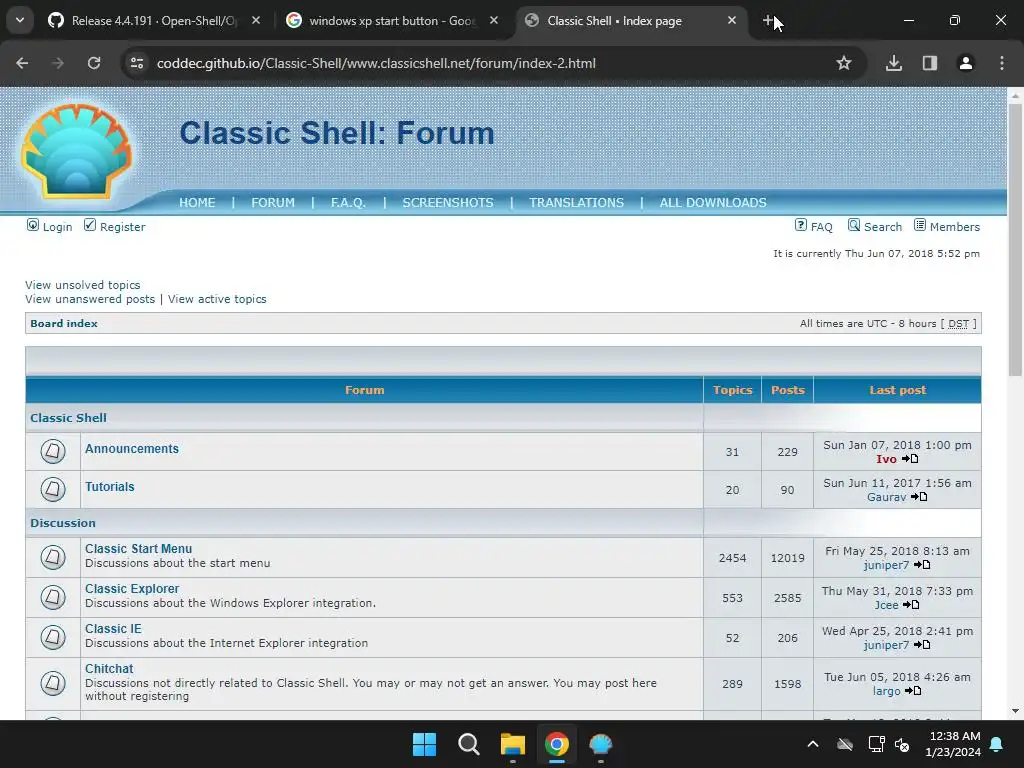Go back with the browser back arrow
The height and width of the screenshot is (768, 1024).
click(22, 63)
